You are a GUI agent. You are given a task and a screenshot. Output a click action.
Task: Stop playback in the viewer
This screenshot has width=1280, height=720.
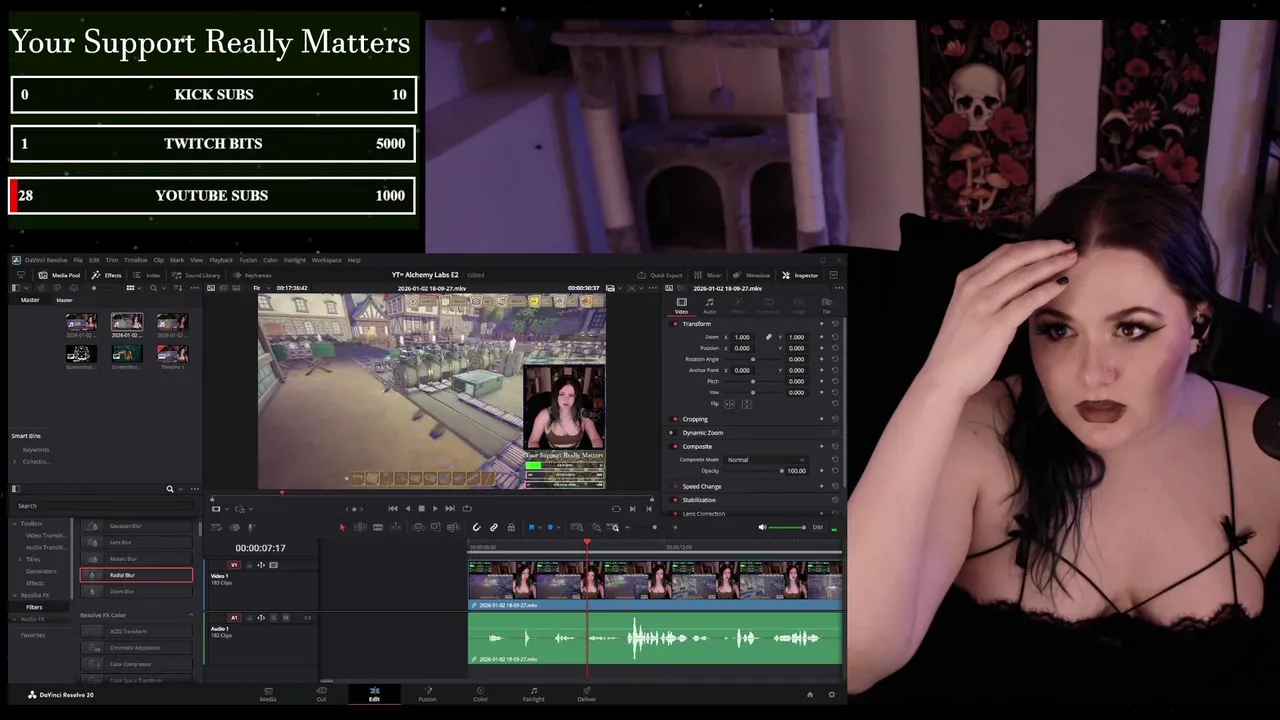click(x=421, y=508)
